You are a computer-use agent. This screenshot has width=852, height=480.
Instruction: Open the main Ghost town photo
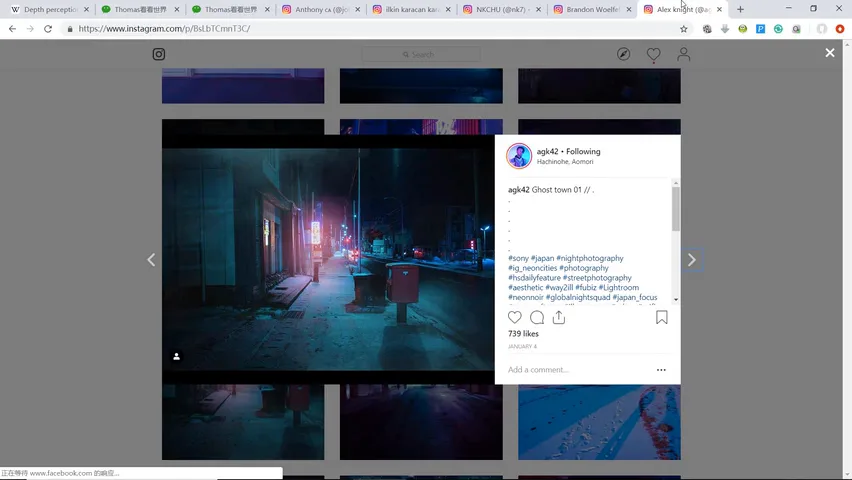pyautogui.click(x=328, y=259)
